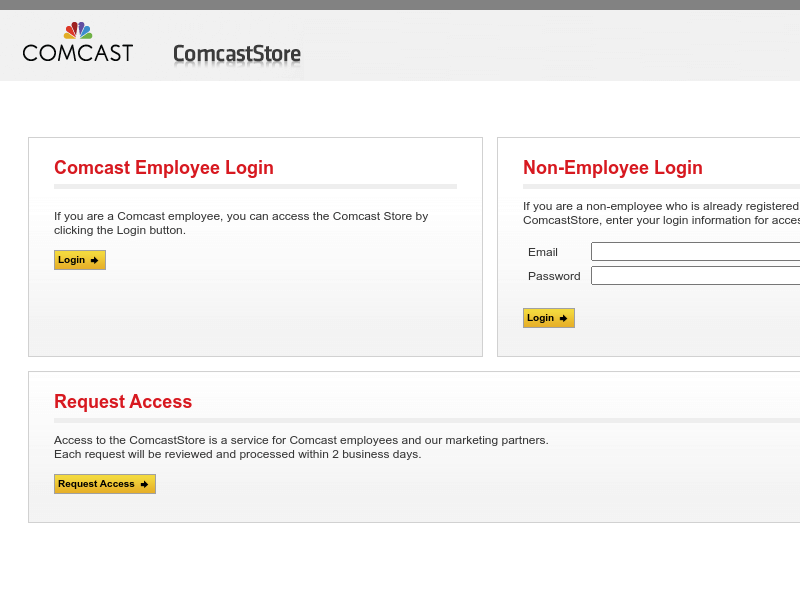The width and height of the screenshot is (800, 600).
Task: Click the Request Access button
Action: coord(105,484)
